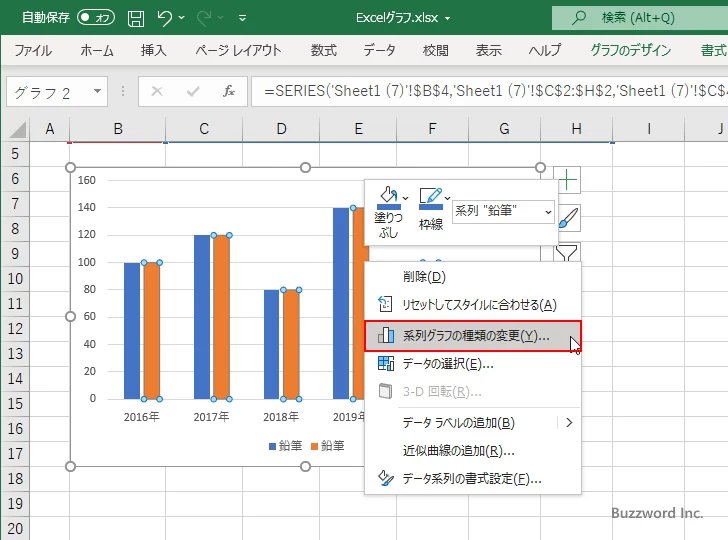Open the 表示 tab
This screenshot has height=540, width=728.
pyautogui.click(x=488, y=50)
